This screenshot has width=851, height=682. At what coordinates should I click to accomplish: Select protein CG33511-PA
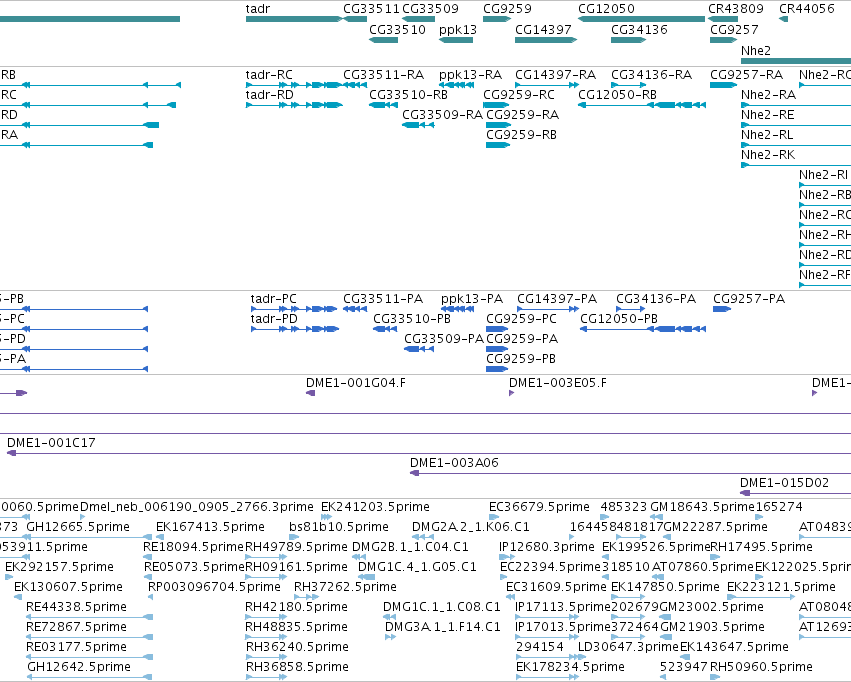(355, 309)
